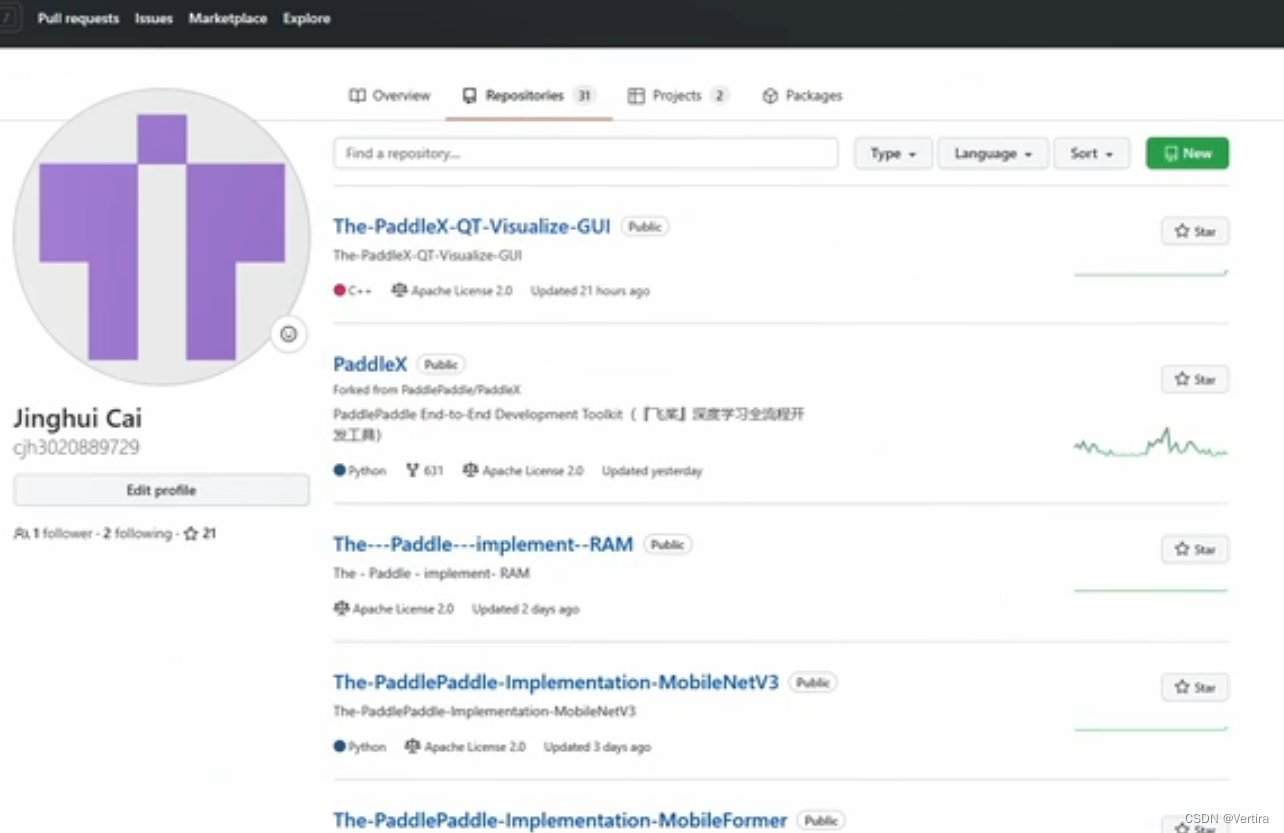Click the 'Updated yesterday' text
Image resolution: width=1284 pixels, height=833 pixels.
(x=652, y=471)
